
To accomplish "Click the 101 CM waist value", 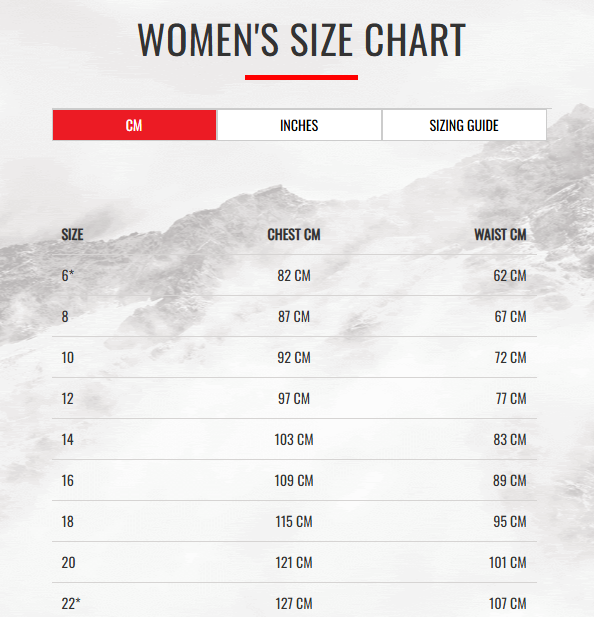I will click(x=507, y=562).
